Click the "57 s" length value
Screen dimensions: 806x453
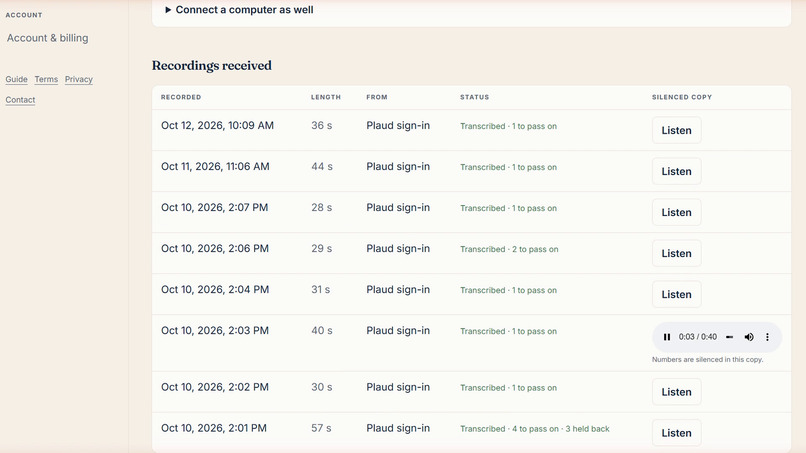pos(321,428)
